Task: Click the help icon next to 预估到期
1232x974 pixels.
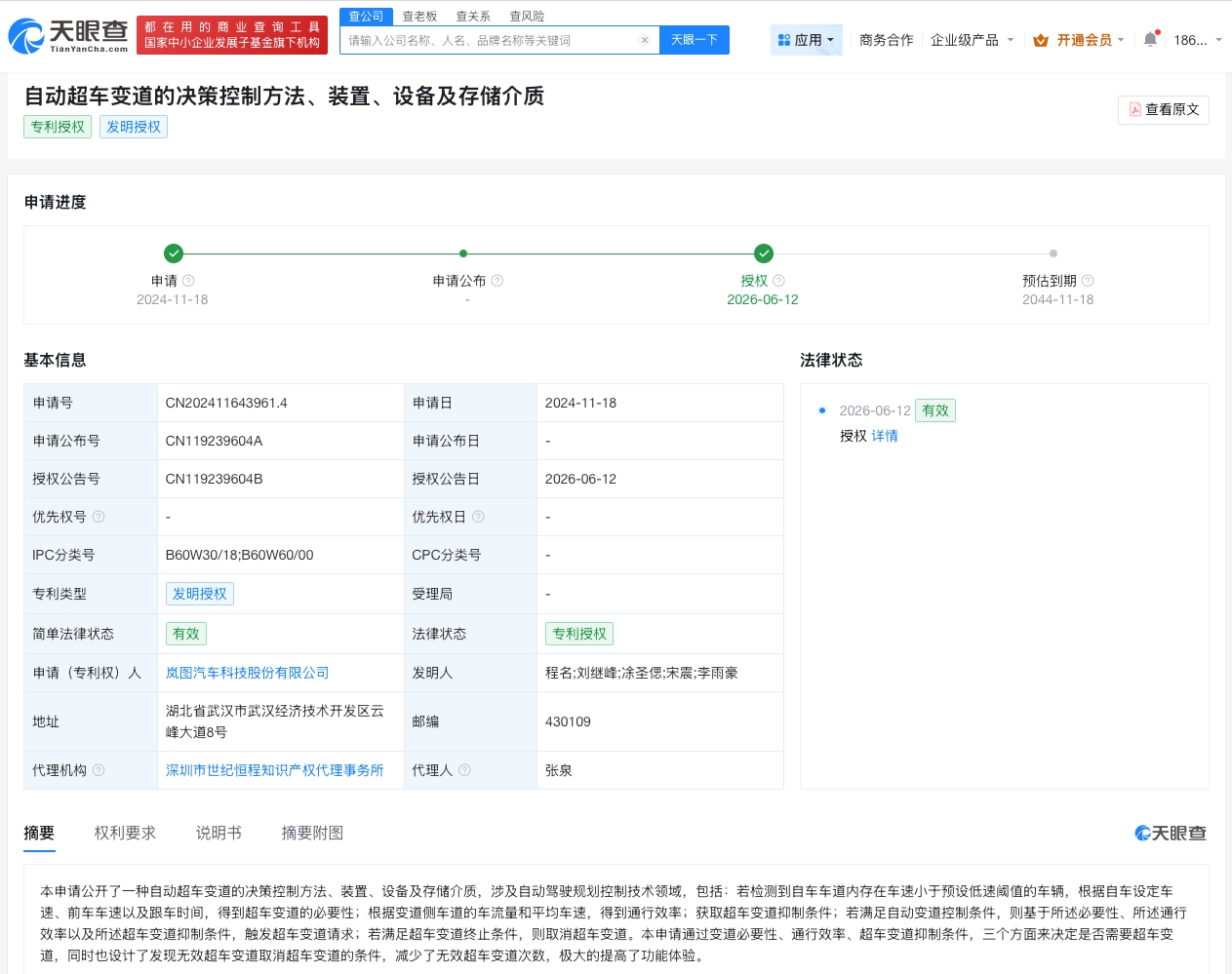Action: point(1088,281)
